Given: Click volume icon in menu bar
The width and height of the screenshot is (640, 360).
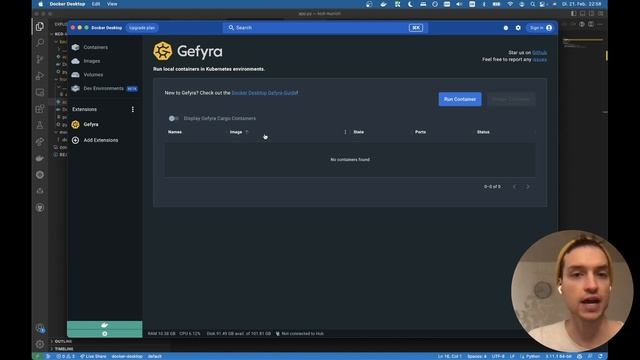Looking at the screenshot, I should (459, 4).
